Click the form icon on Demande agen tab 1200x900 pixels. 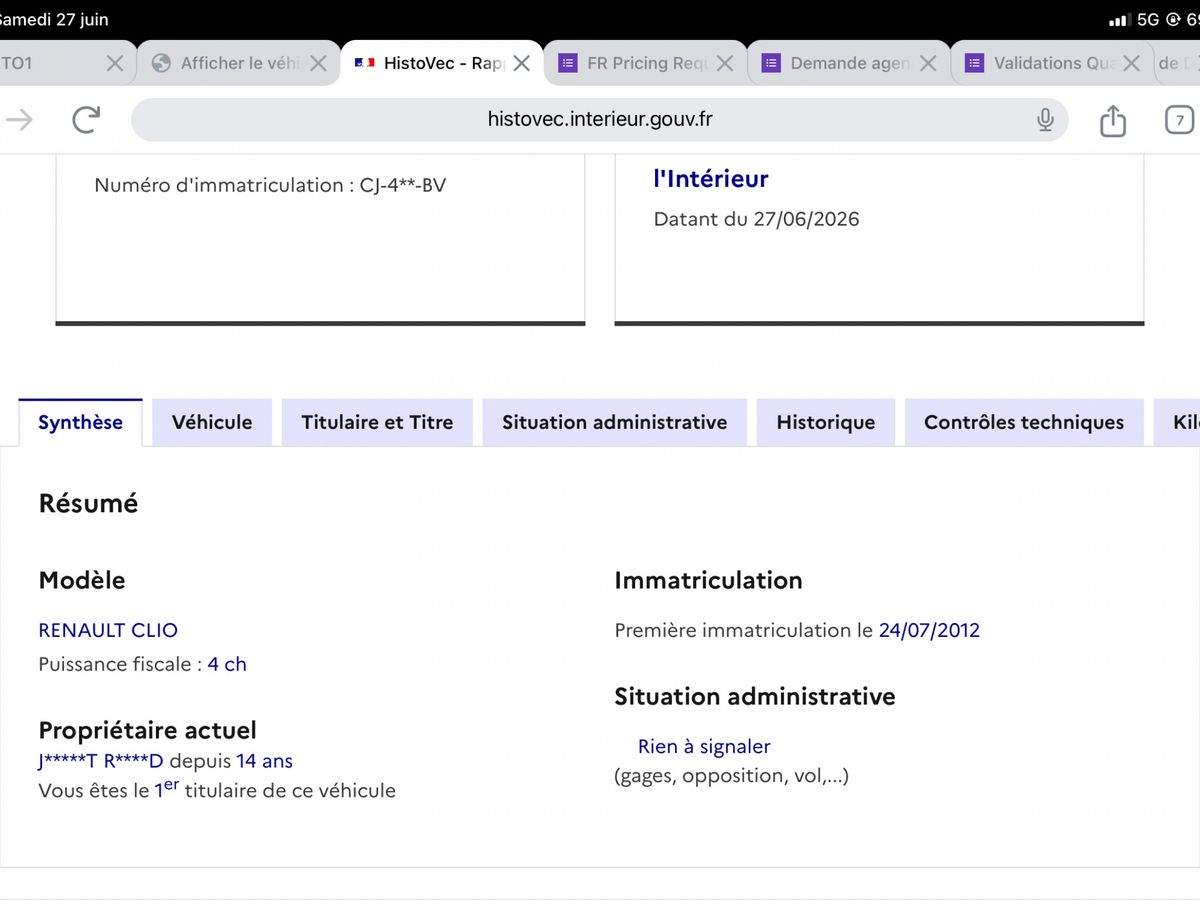(x=771, y=63)
